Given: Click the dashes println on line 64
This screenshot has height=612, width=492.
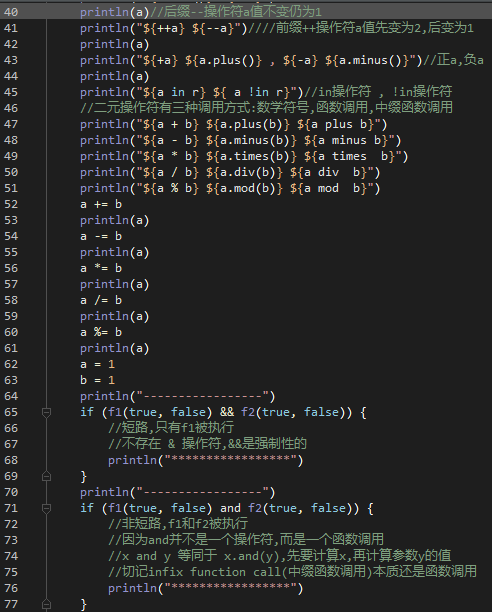Looking at the screenshot, I should [178, 396].
